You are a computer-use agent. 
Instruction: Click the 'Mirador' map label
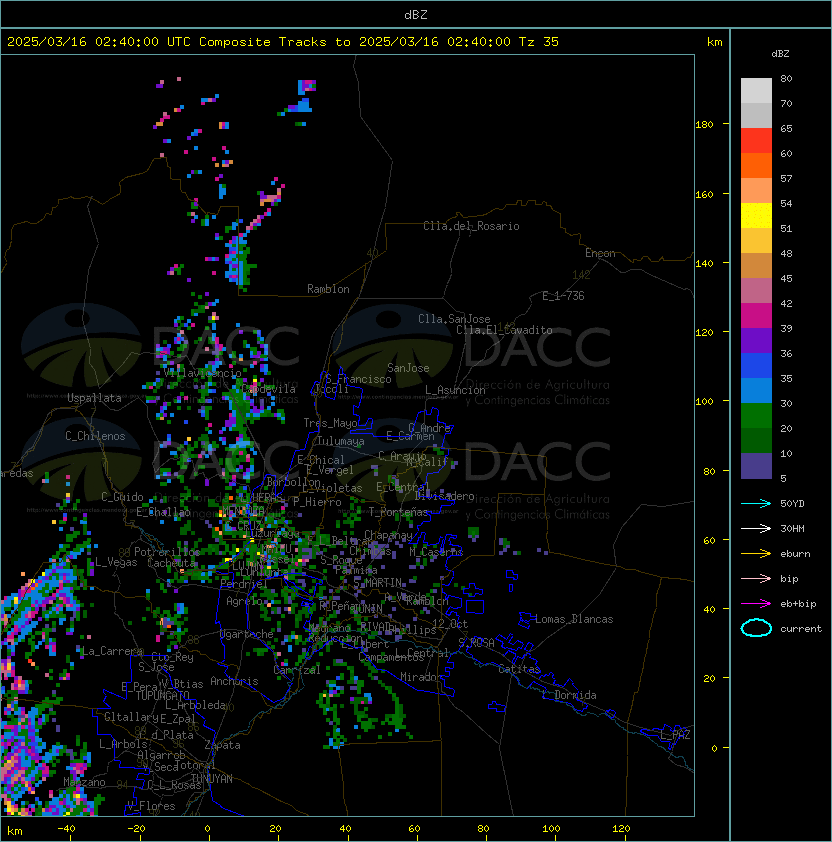click(422, 677)
